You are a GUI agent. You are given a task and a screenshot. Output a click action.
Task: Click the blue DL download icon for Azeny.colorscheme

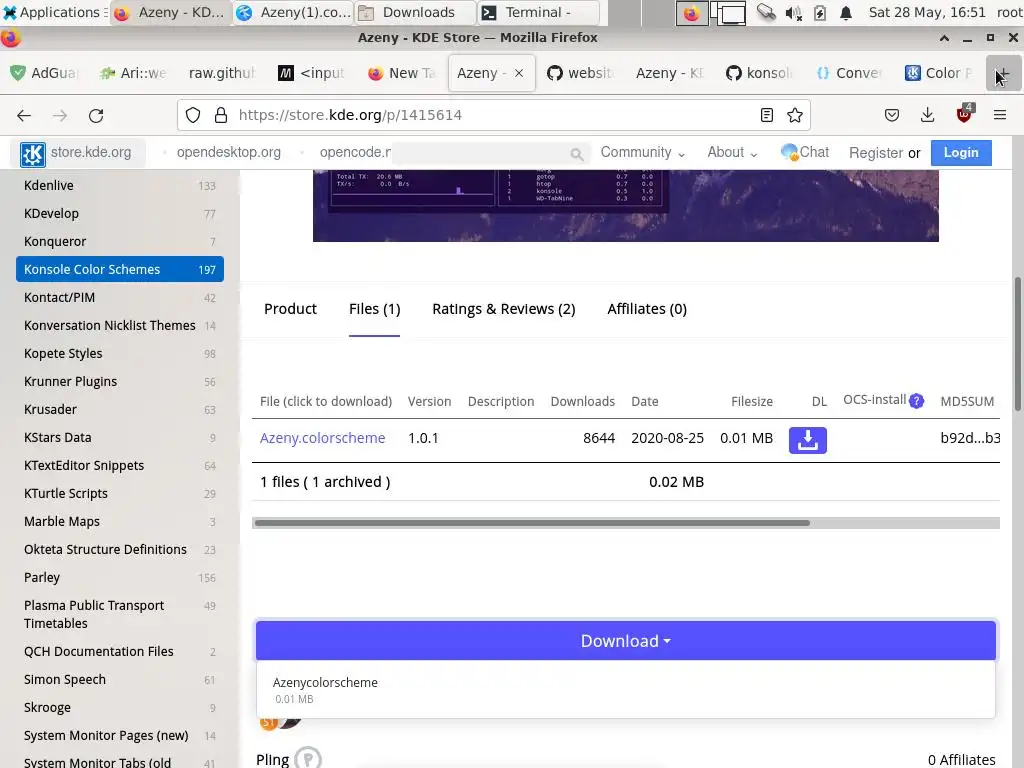point(807,440)
